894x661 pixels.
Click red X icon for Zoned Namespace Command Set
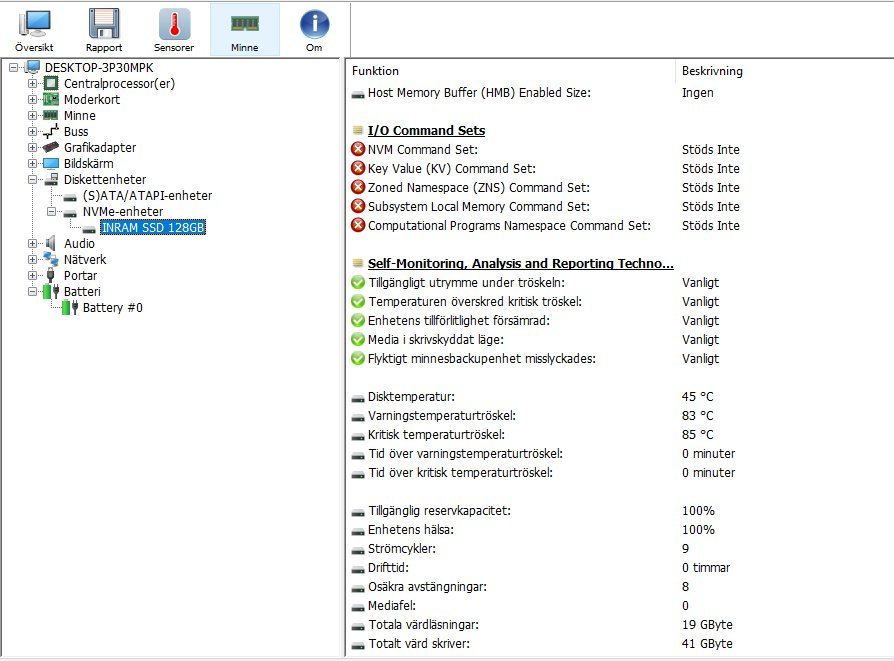[x=358, y=187]
